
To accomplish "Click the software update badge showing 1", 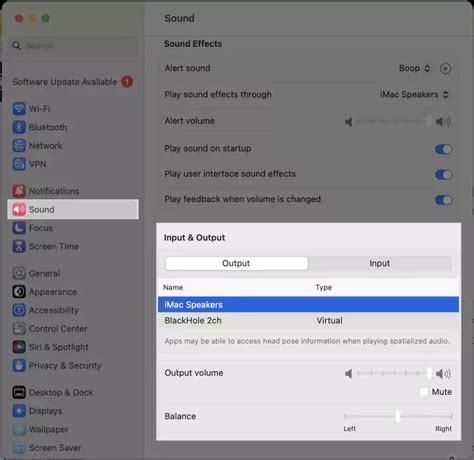I will (x=127, y=81).
